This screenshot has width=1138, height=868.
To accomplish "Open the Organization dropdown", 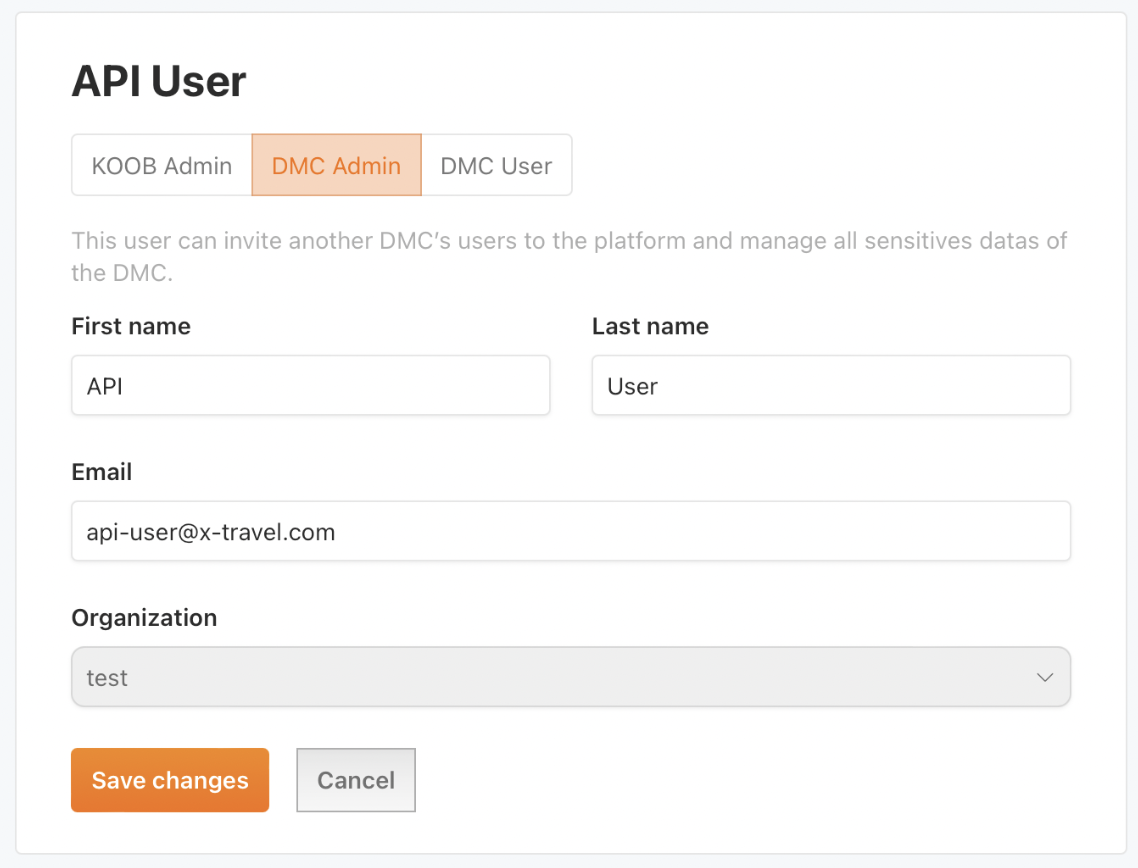I will [x=570, y=677].
